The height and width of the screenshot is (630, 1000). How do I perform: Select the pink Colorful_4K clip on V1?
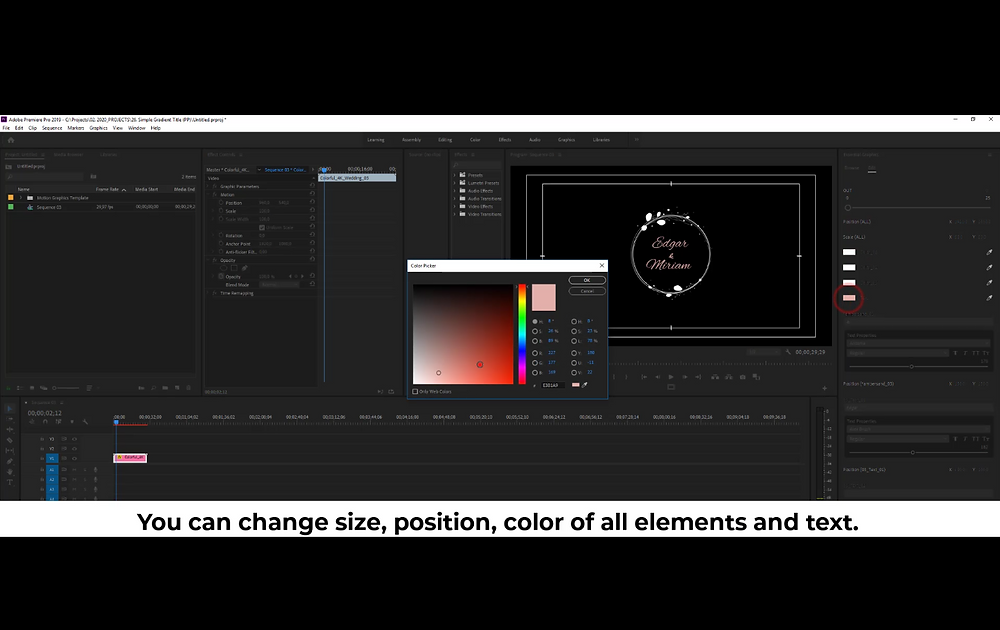[131, 458]
